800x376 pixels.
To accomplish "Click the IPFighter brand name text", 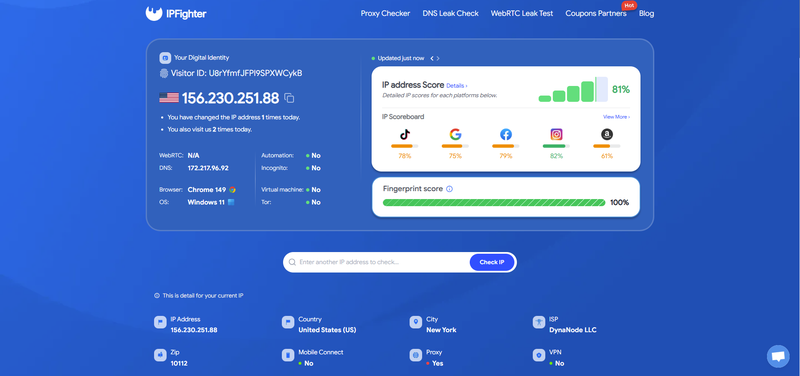I will (x=187, y=14).
